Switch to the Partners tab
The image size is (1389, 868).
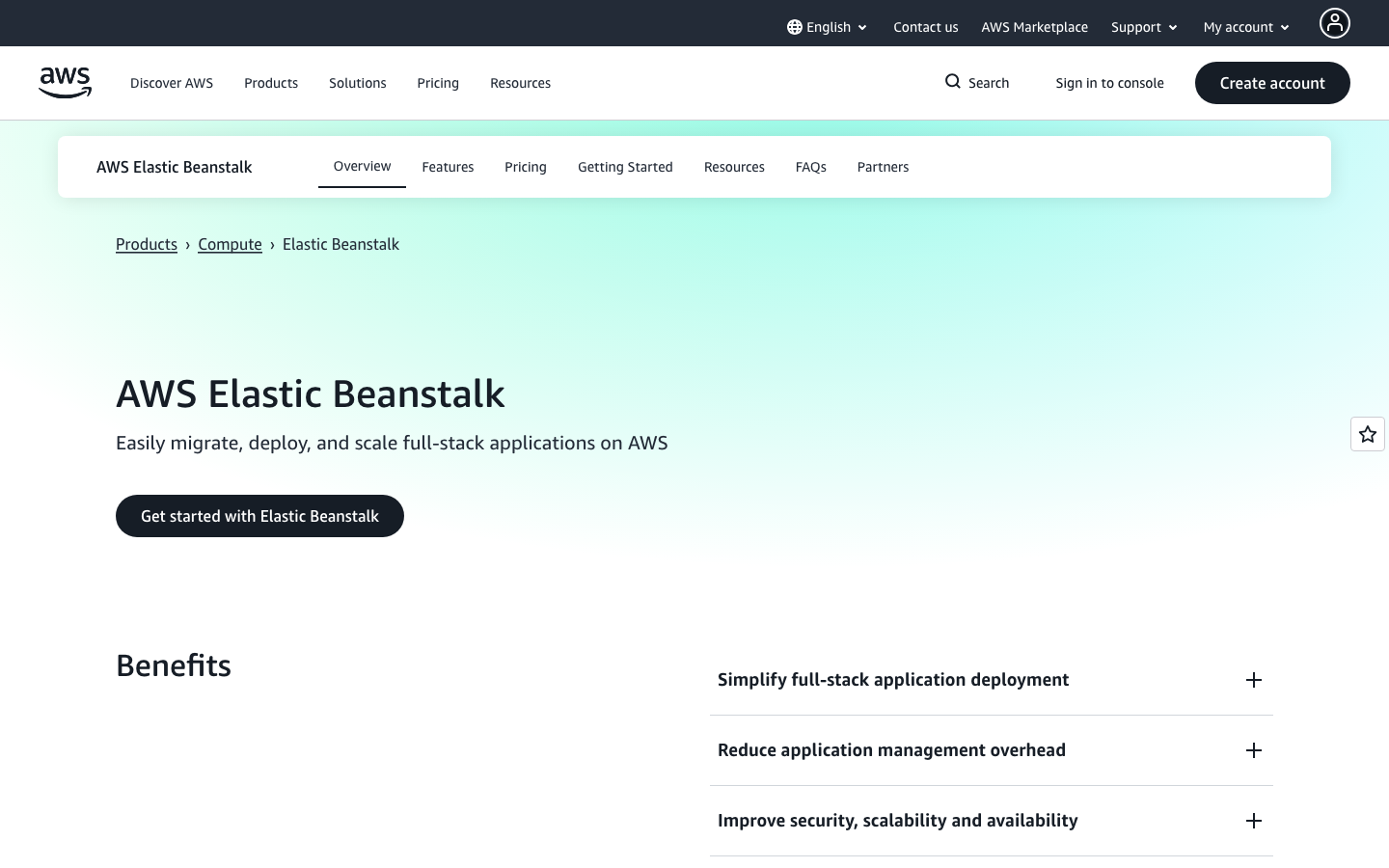[x=884, y=167]
